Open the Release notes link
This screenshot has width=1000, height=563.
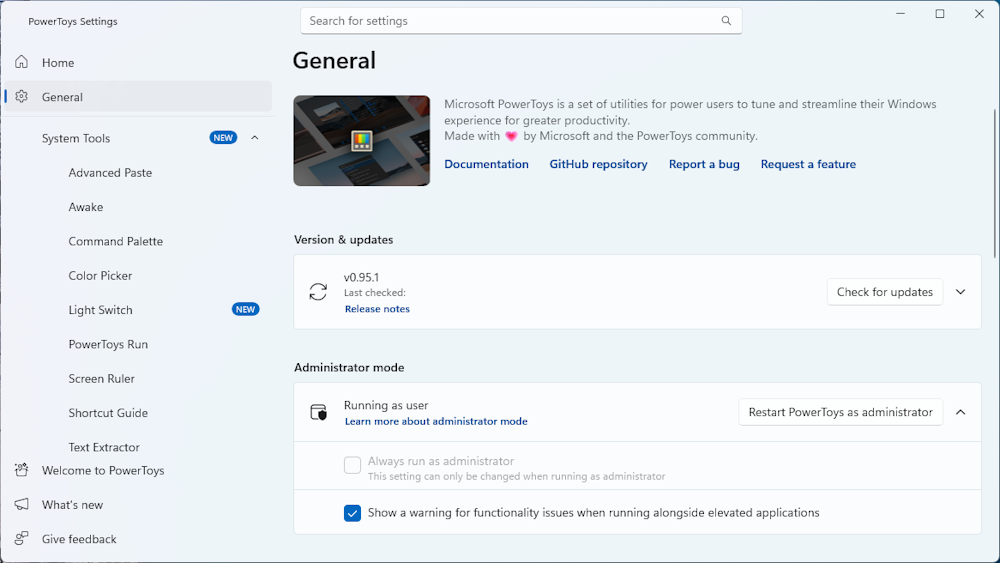click(x=377, y=309)
